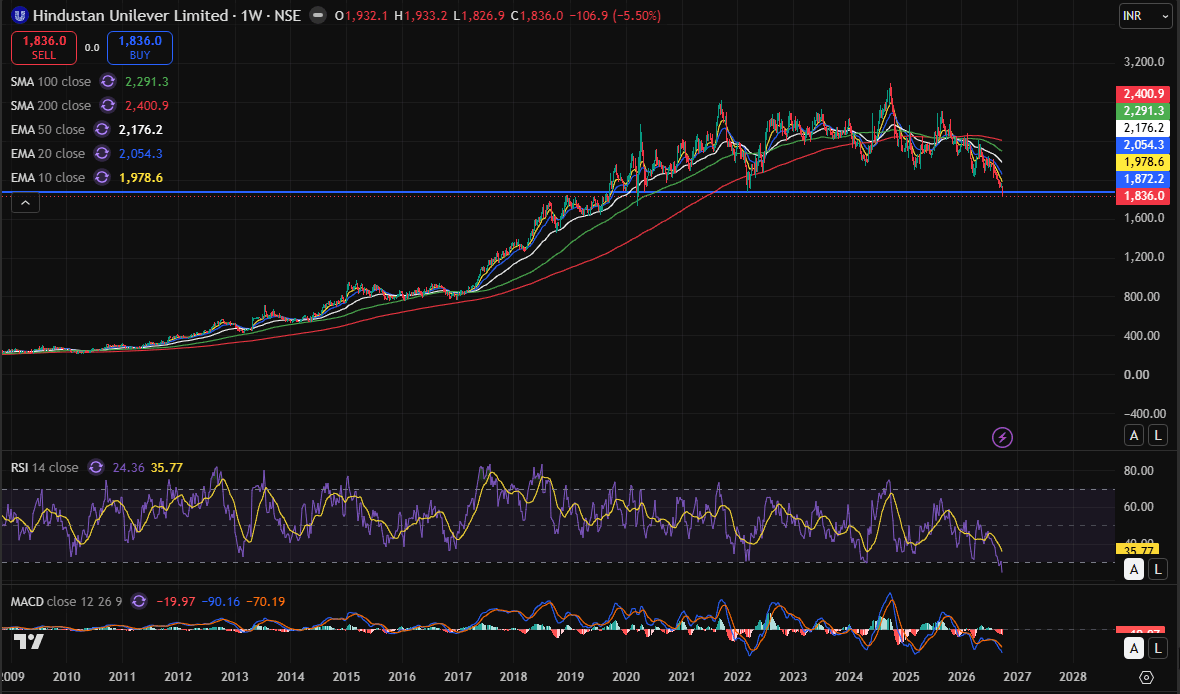Click the RSI indicator refresh icon
The width and height of the screenshot is (1180, 694).
tap(96, 467)
